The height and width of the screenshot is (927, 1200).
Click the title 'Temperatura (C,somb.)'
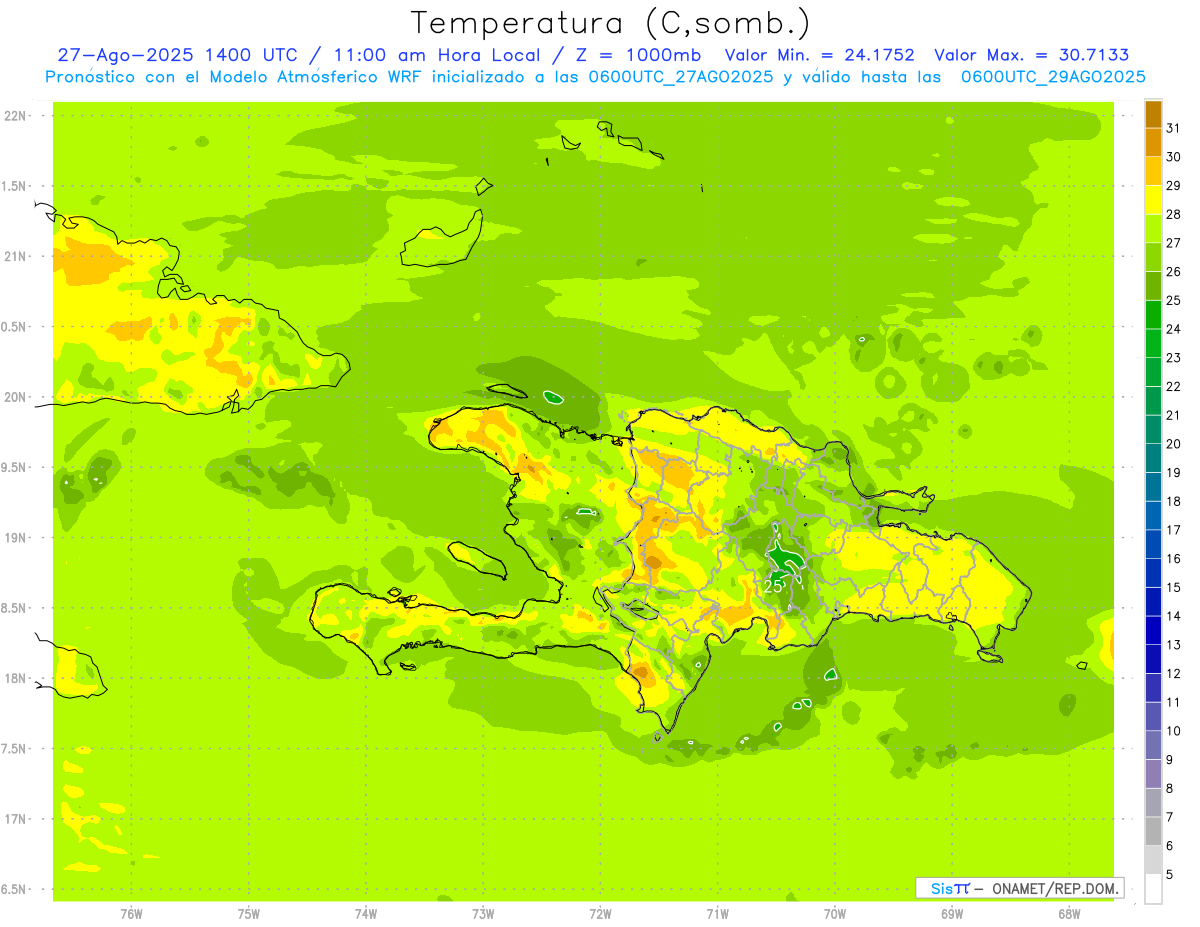click(611, 23)
